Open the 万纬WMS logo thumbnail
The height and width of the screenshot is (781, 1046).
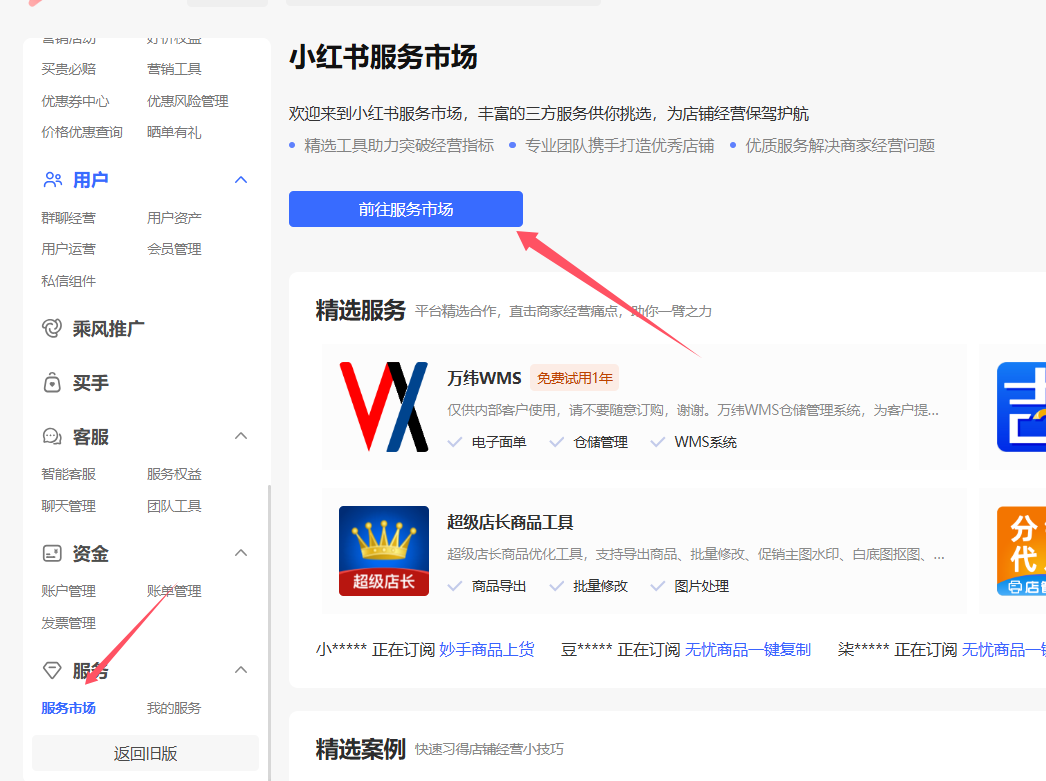click(x=384, y=407)
